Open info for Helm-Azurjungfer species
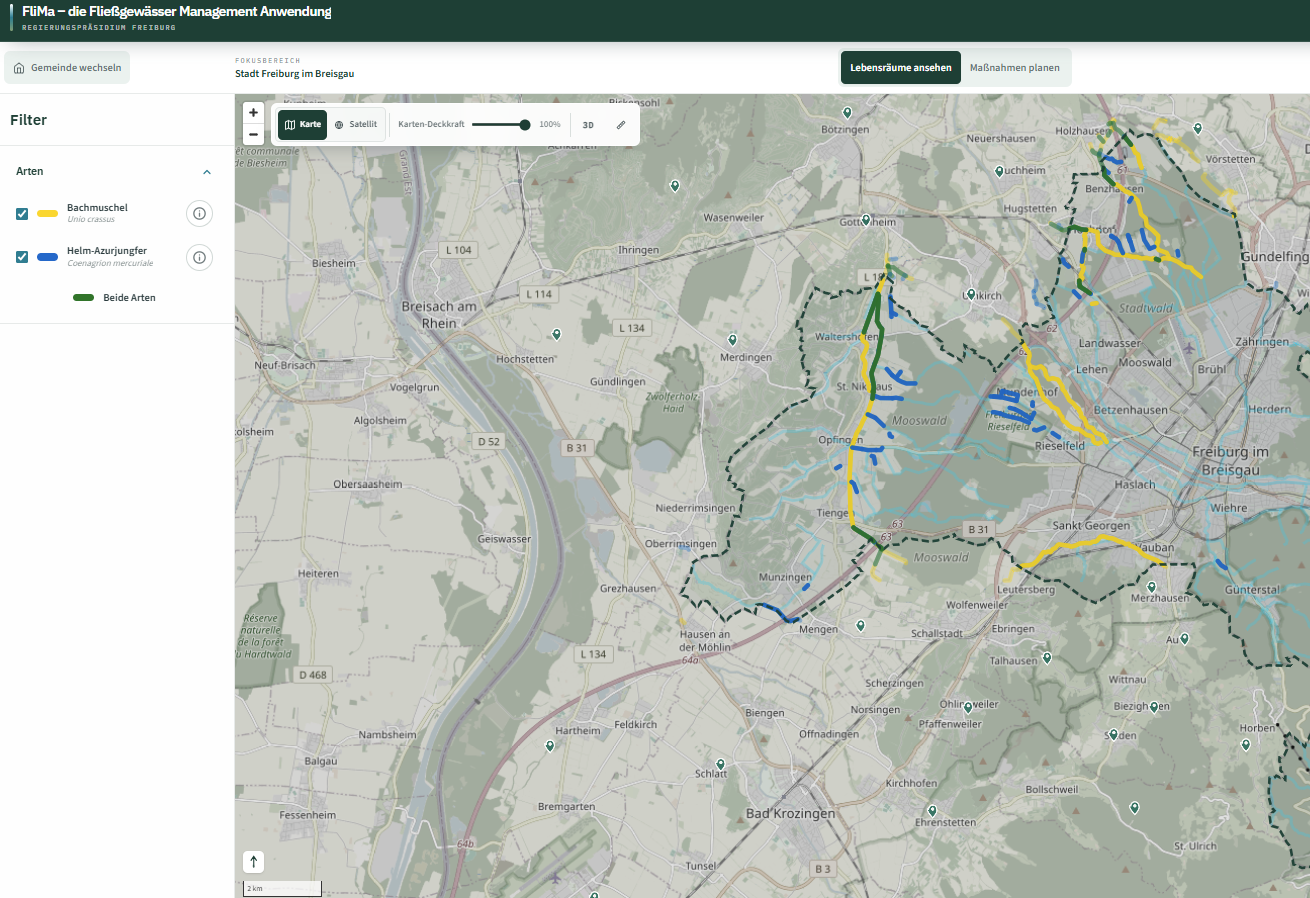 (199, 258)
